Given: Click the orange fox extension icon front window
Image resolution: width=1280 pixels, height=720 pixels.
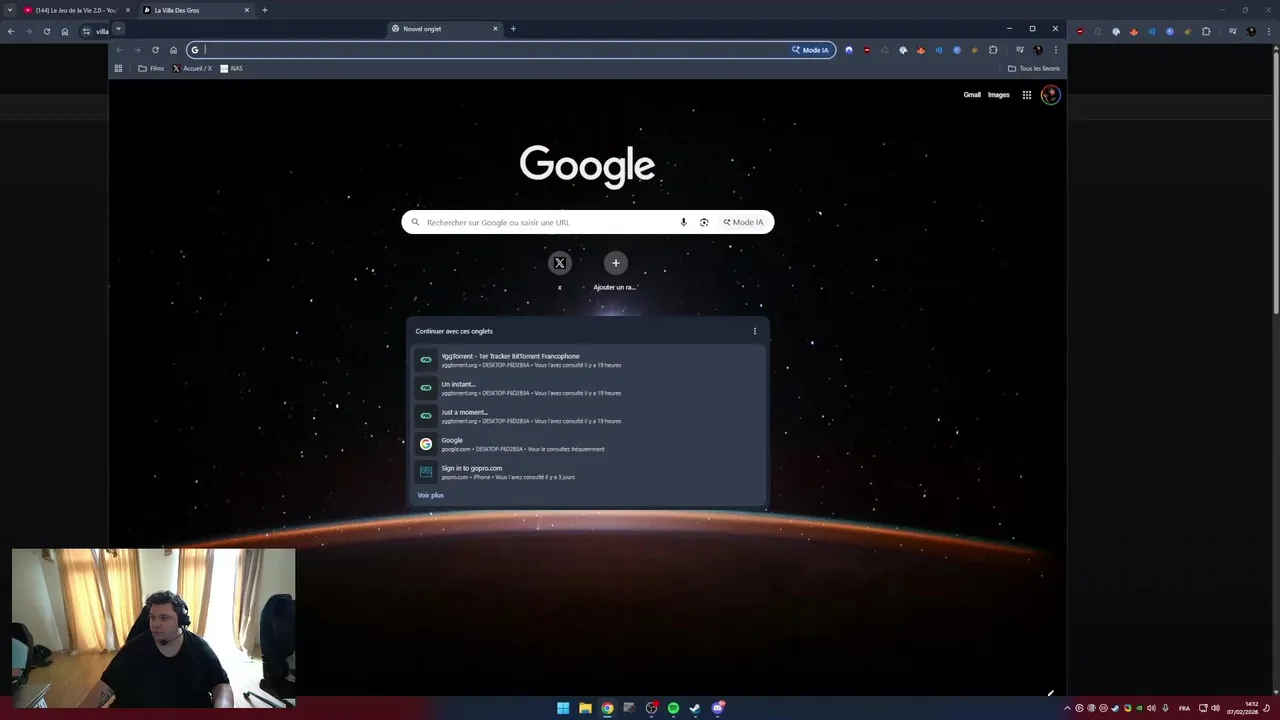Looking at the screenshot, I should (x=921, y=50).
